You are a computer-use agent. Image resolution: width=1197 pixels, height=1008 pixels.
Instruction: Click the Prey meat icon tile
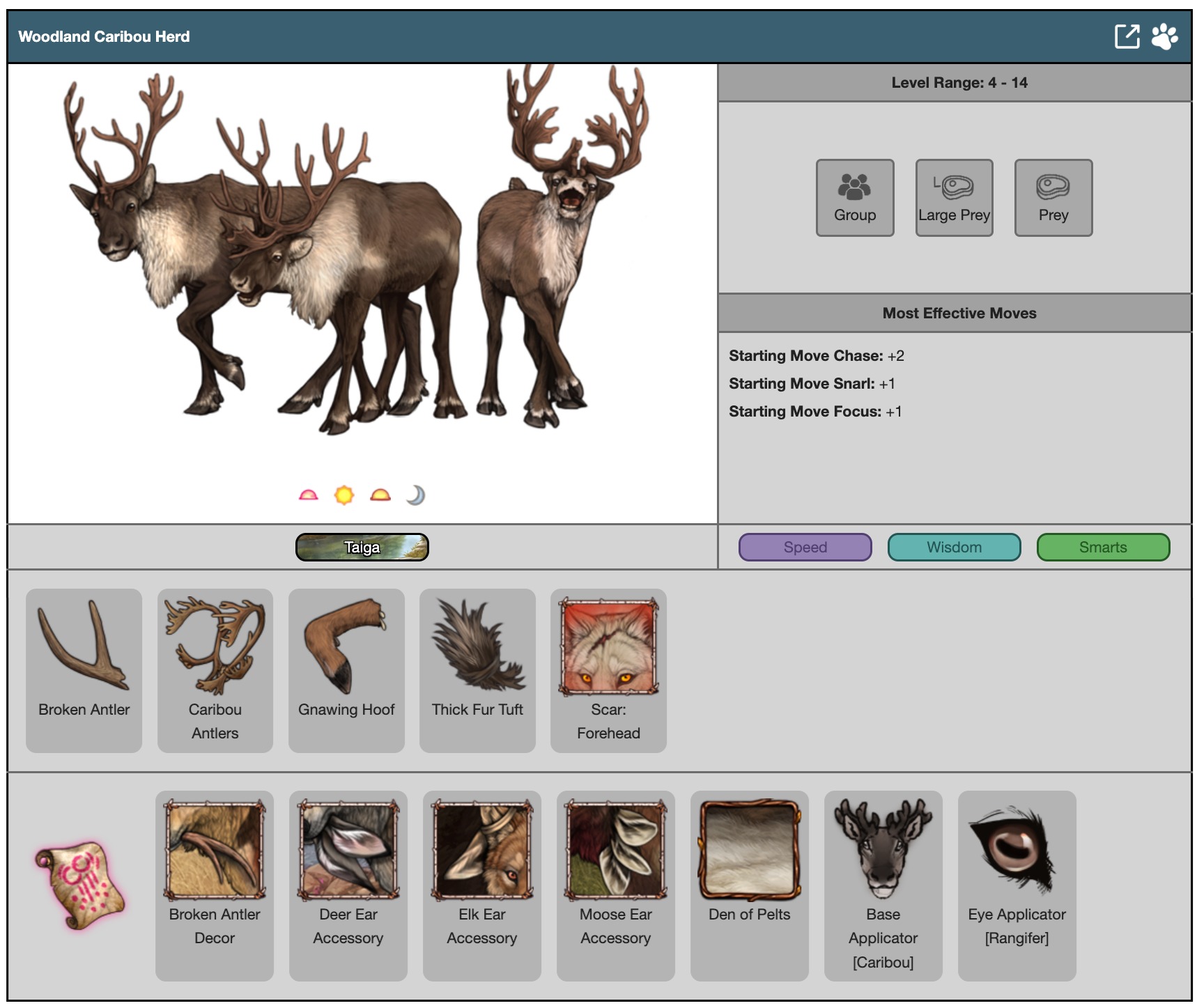[x=1053, y=198]
